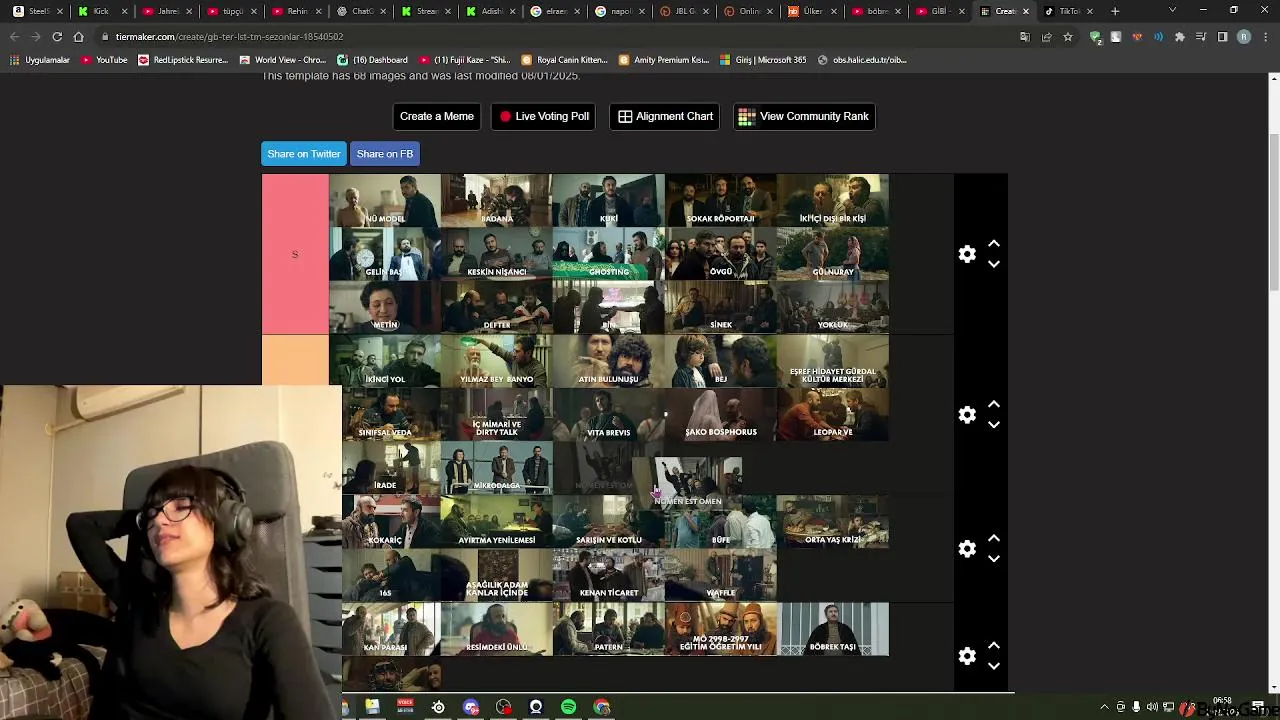This screenshot has height=720, width=1280.
Task: Start a Live Voting Poll
Action: [544, 116]
